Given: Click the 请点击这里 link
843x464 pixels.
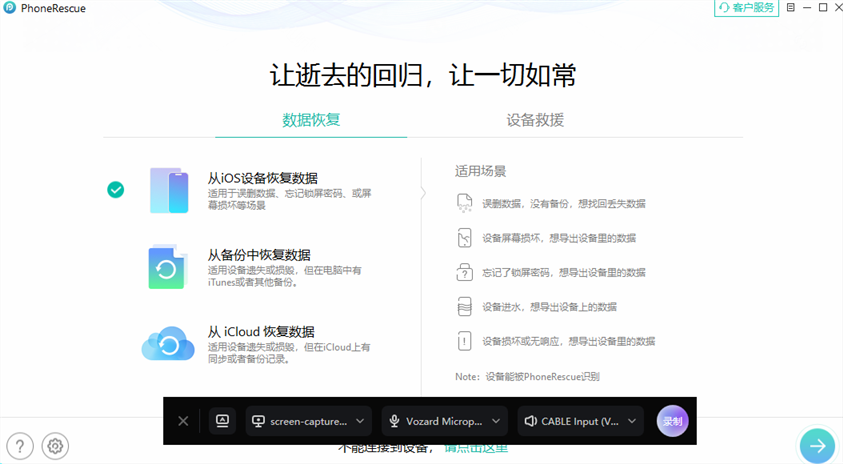Looking at the screenshot, I should coord(476,448).
